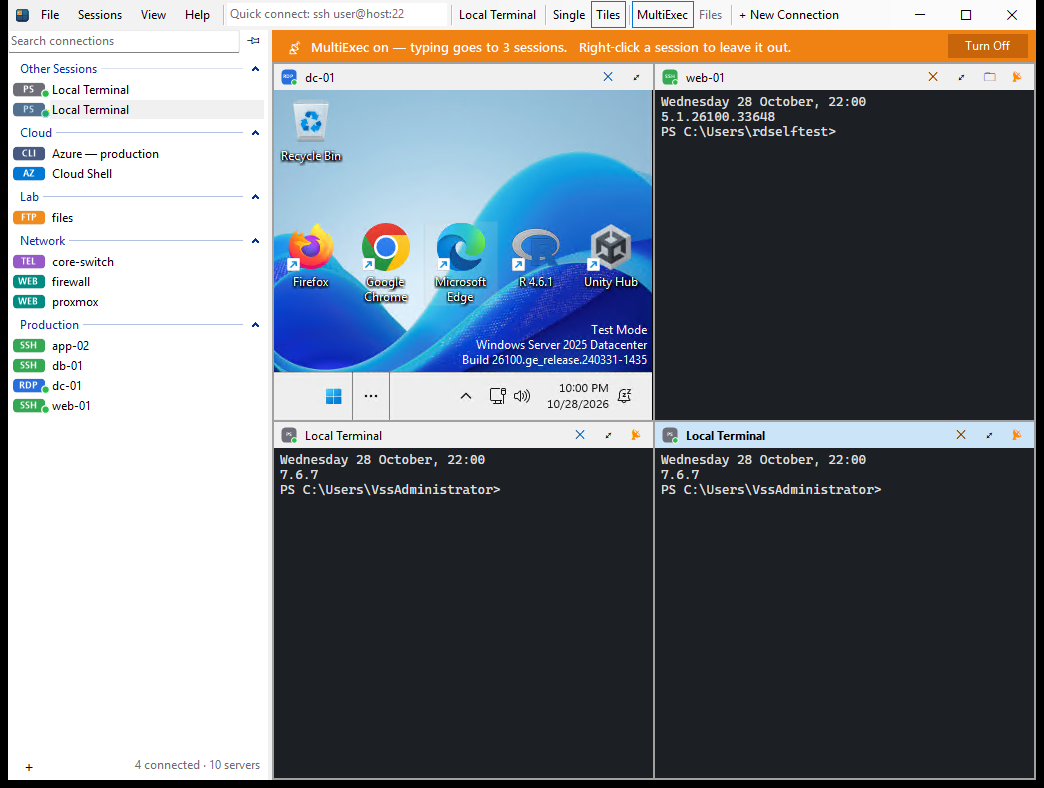The image size is (1044, 788).
Task: Select db-01 in Production
Action: (x=137, y=365)
